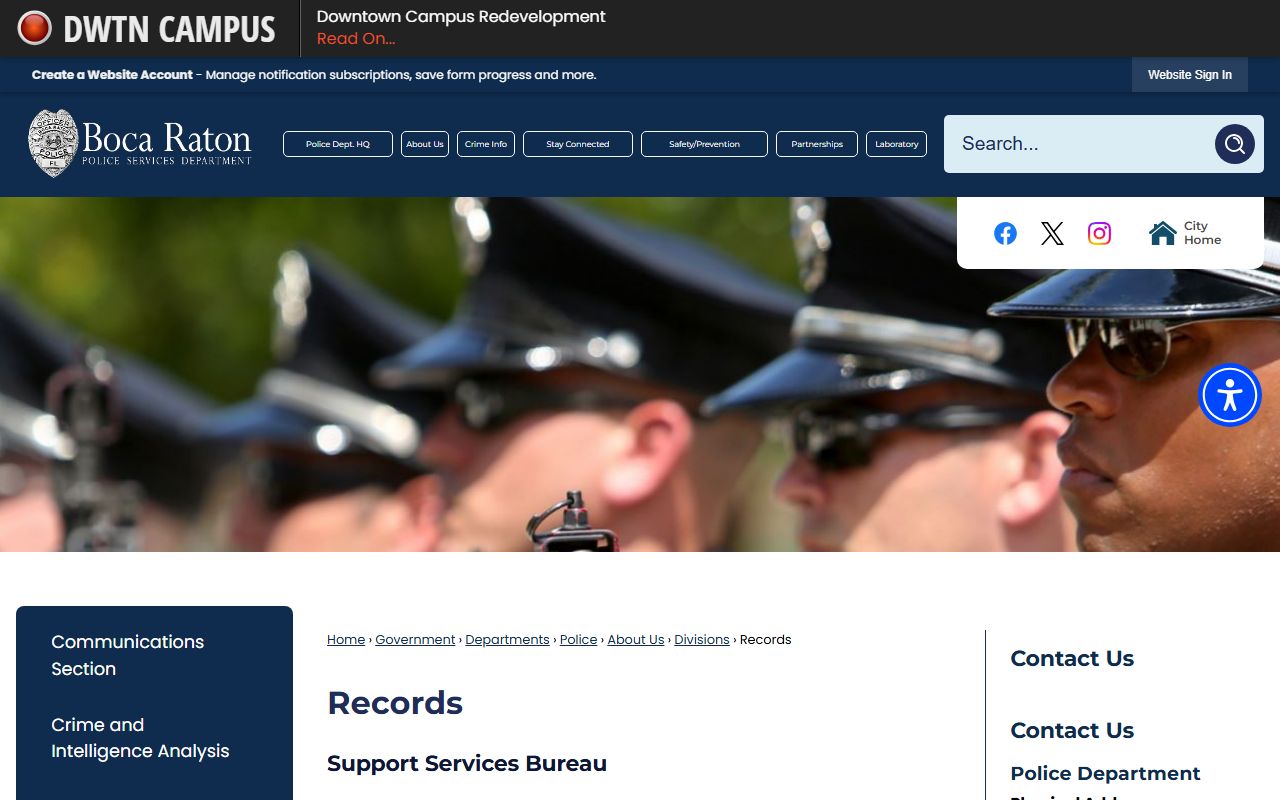Screen dimensions: 1280x800
Task: Open Crime and Intelligence Analysis sidebar link
Action: 140,738
